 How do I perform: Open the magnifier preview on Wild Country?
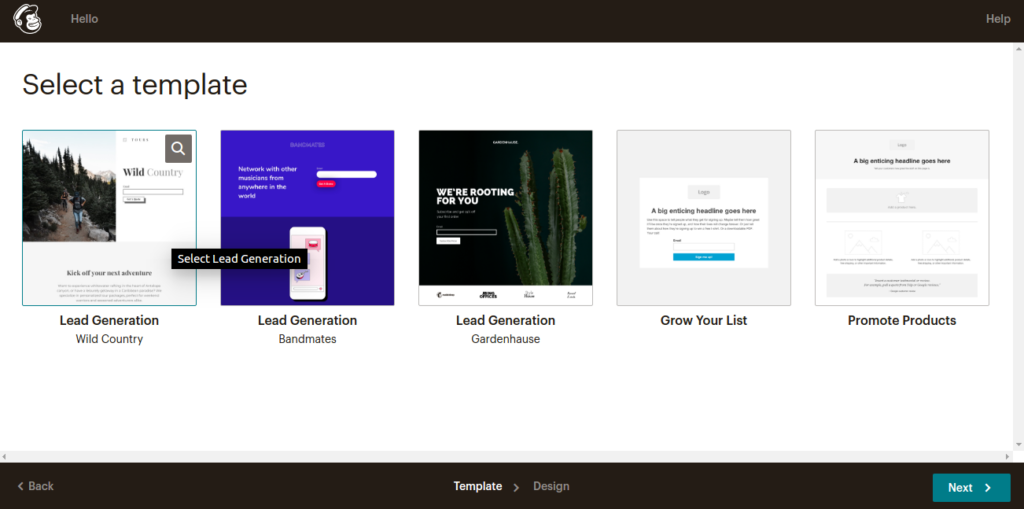(x=178, y=148)
